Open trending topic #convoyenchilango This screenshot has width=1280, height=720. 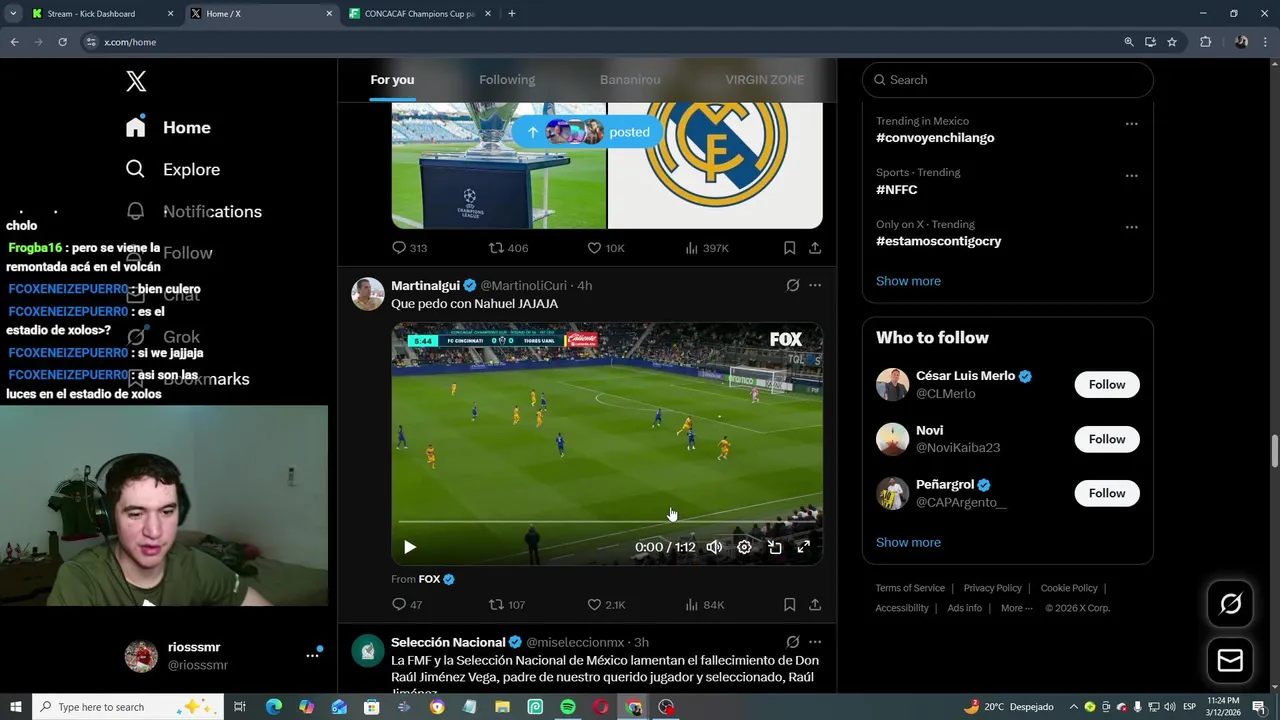tap(935, 138)
